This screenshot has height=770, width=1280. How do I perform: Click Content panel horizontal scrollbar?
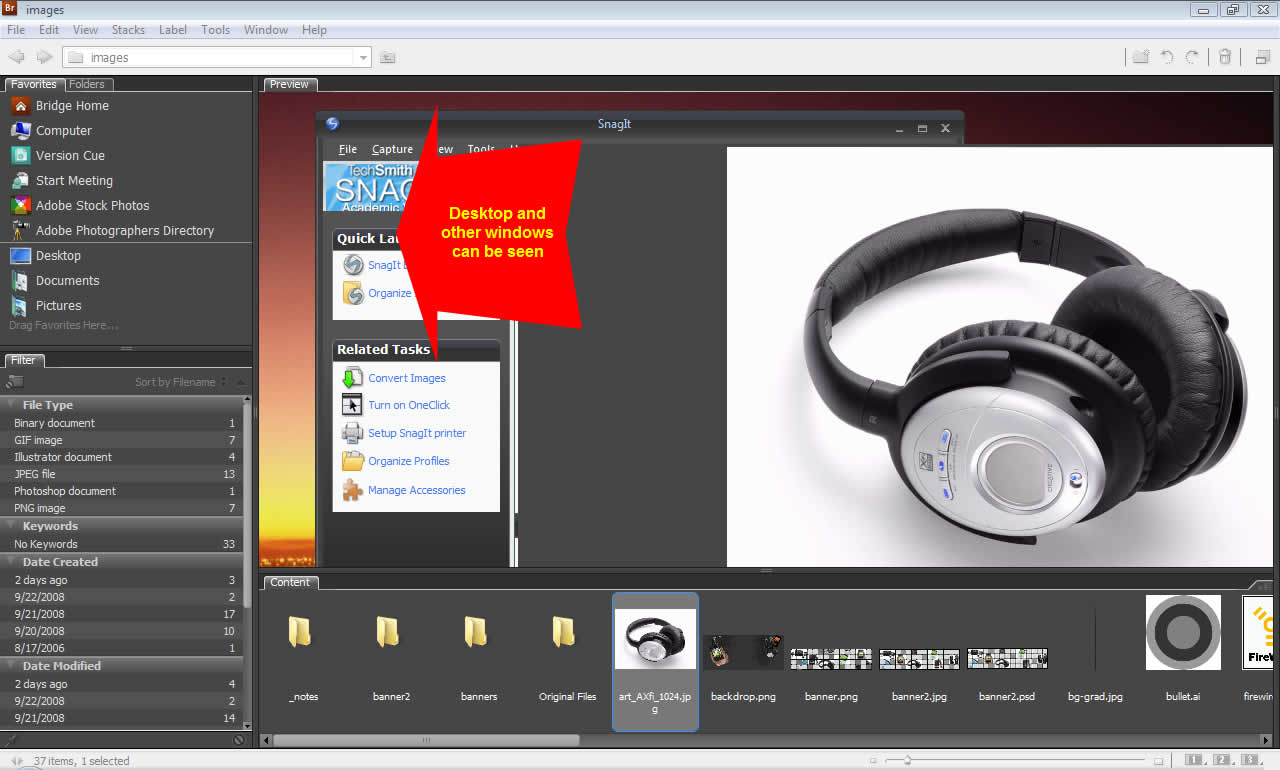click(425, 740)
